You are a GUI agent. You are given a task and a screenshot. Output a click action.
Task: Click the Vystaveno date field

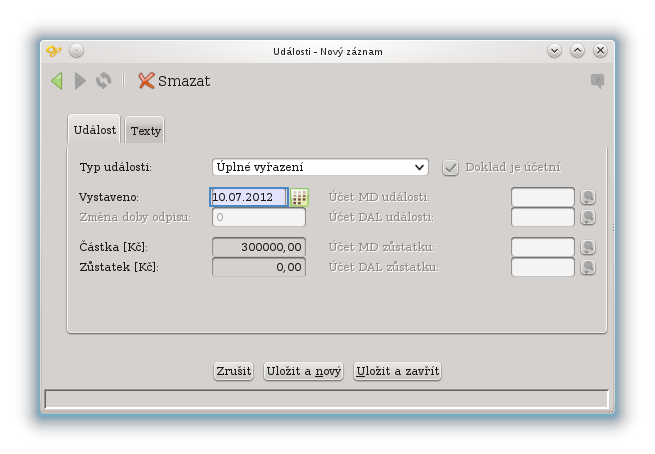tap(248, 197)
